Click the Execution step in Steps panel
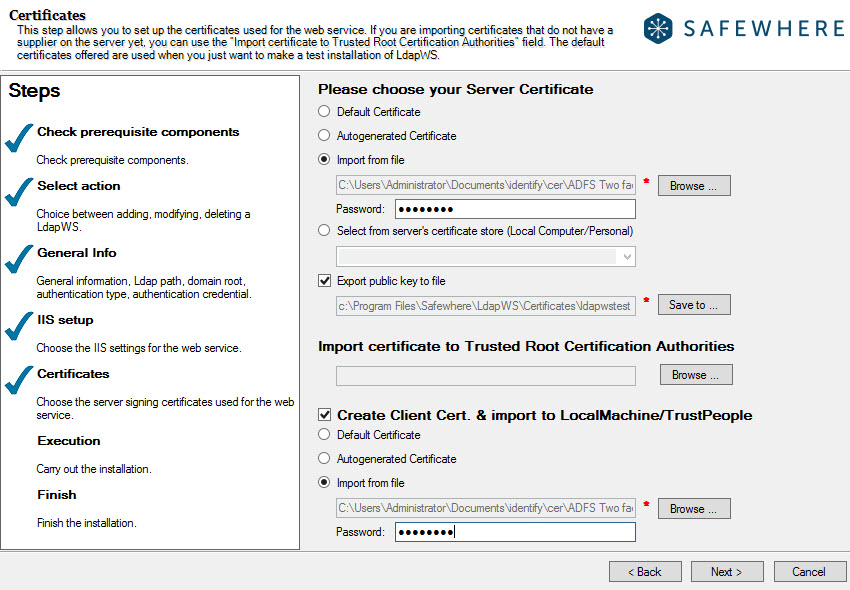850x590 pixels. (68, 440)
